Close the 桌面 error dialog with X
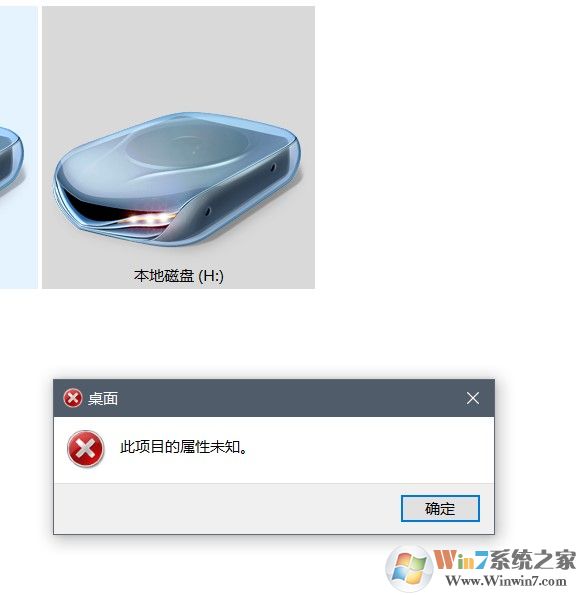 coord(473,398)
